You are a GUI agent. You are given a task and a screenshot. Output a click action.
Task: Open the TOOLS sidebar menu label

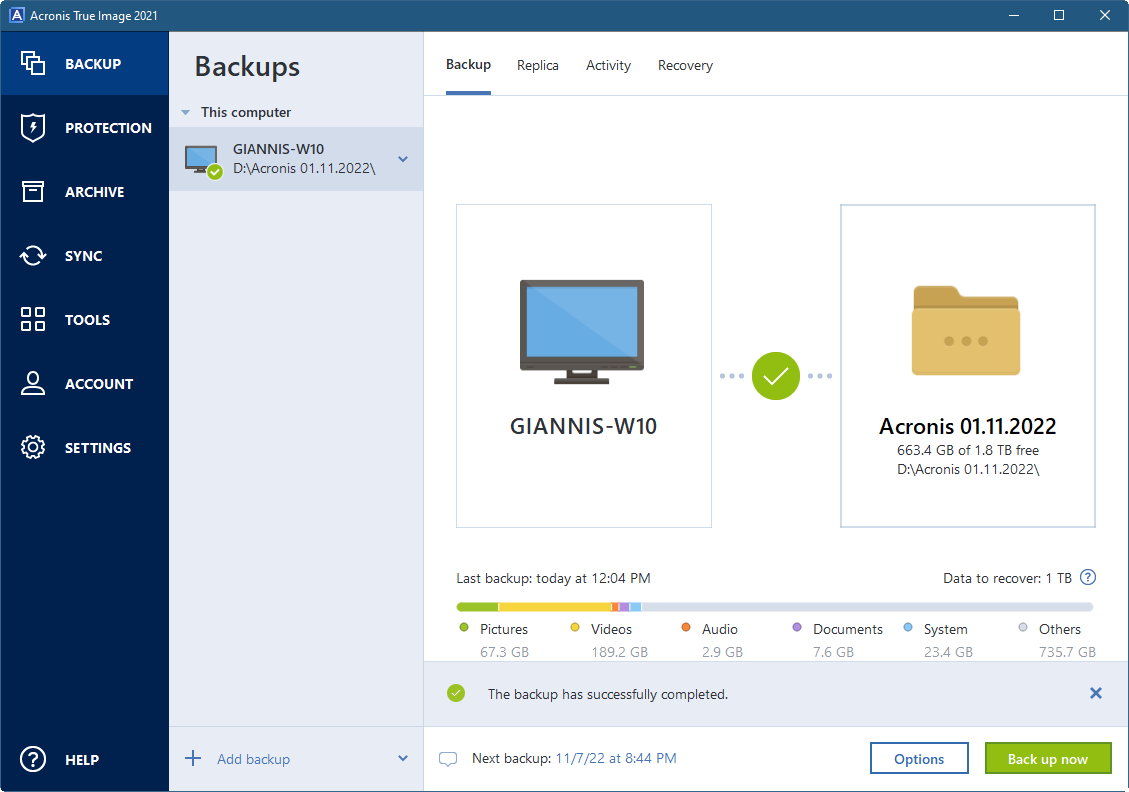tap(87, 320)
